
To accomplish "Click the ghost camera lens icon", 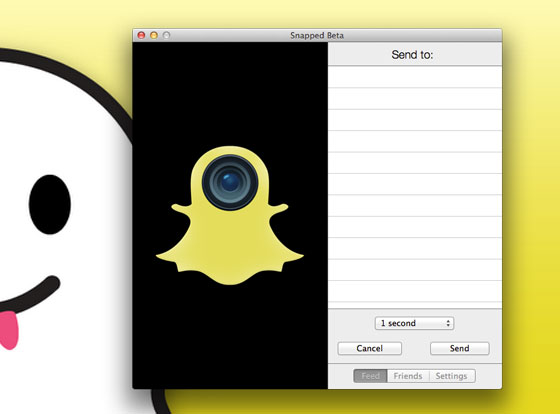I will click(230, 182).
